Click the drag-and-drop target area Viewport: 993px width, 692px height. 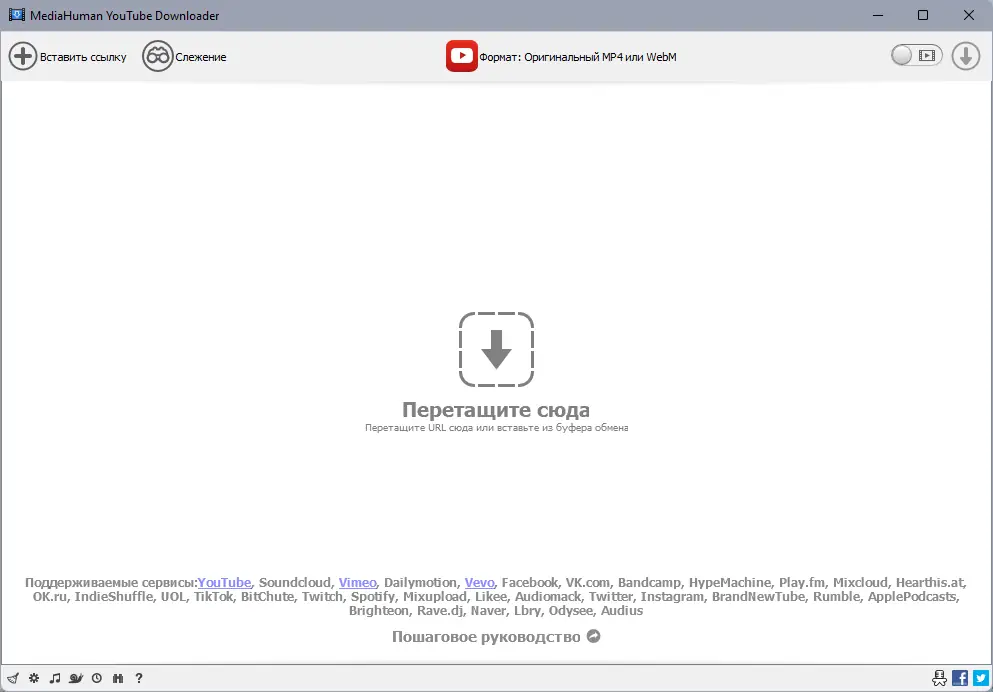point(496,351)
